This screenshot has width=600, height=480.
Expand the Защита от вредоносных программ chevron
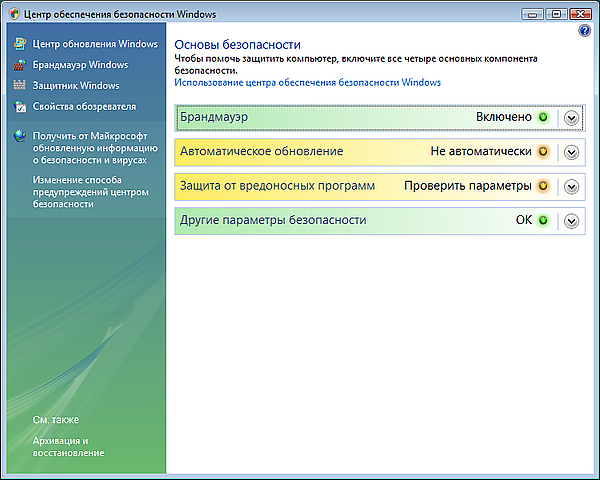click(x=572, y=187)
